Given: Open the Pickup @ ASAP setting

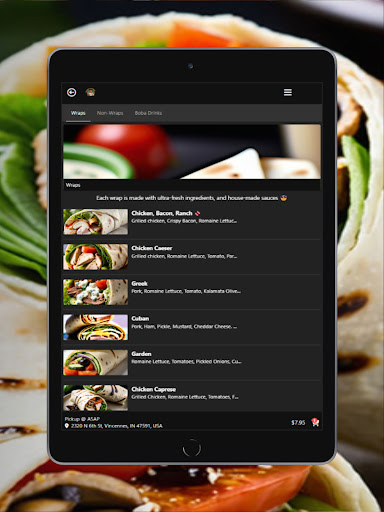Looking at the screenshot, I should click(x=82, y=419).
